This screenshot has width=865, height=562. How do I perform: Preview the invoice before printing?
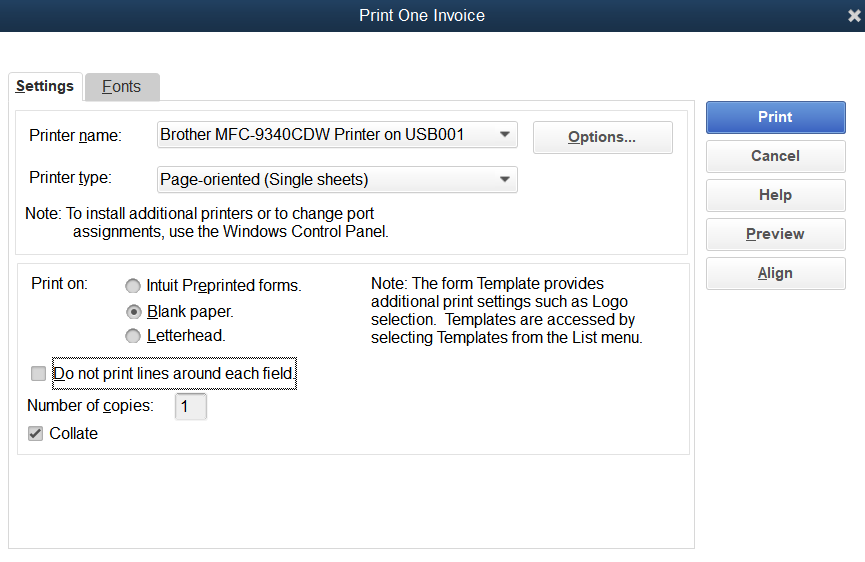775,234
